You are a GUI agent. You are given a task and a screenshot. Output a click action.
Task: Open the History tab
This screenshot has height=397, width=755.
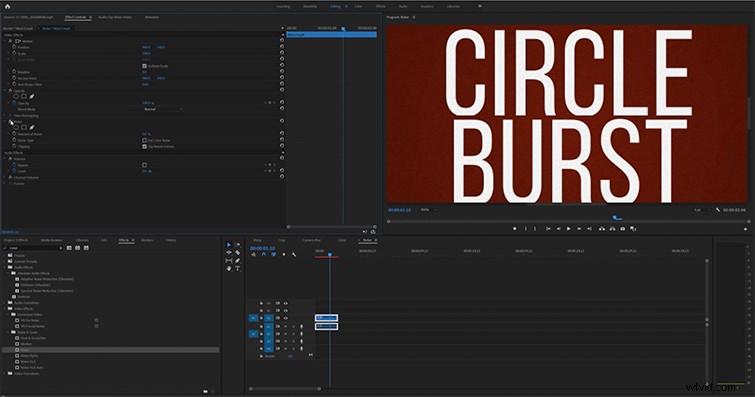[x=171, y=240]
